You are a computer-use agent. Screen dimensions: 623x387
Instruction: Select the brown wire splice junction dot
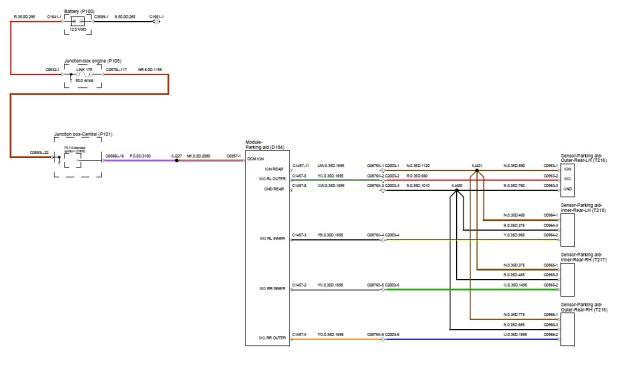coord(477,171)
